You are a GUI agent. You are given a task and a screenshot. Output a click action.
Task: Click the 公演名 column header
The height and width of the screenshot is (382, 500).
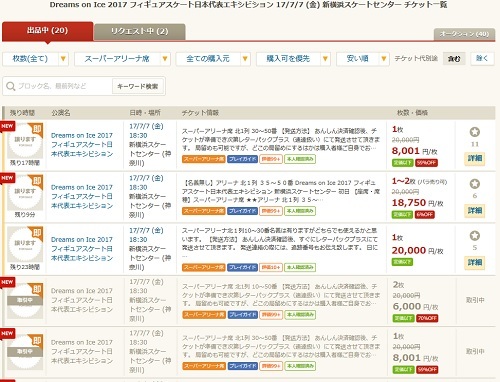click(61, 113)
